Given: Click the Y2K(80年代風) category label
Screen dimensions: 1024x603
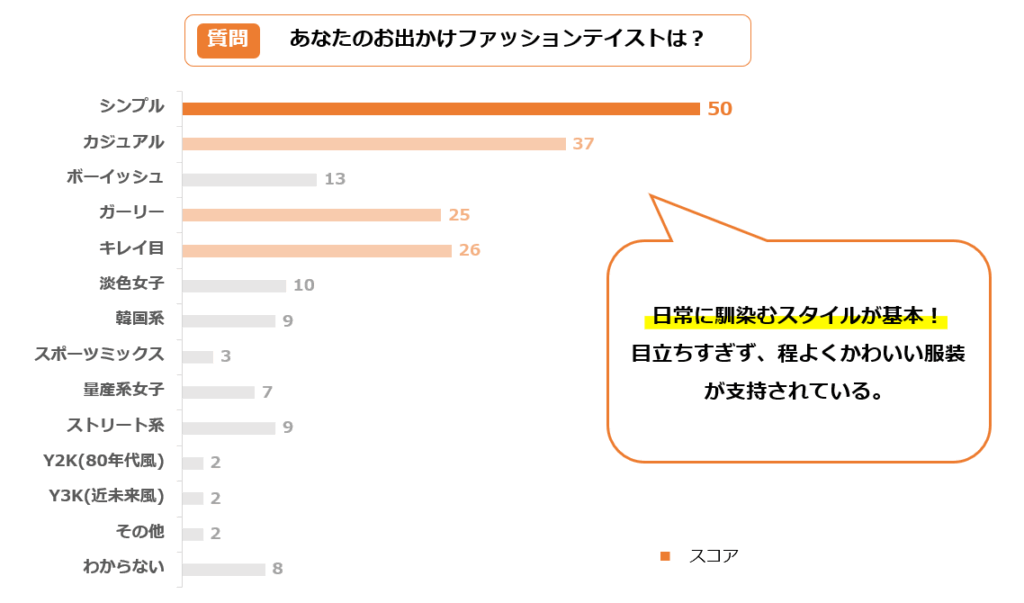Looking at the screenshot, I should (106, 462).
